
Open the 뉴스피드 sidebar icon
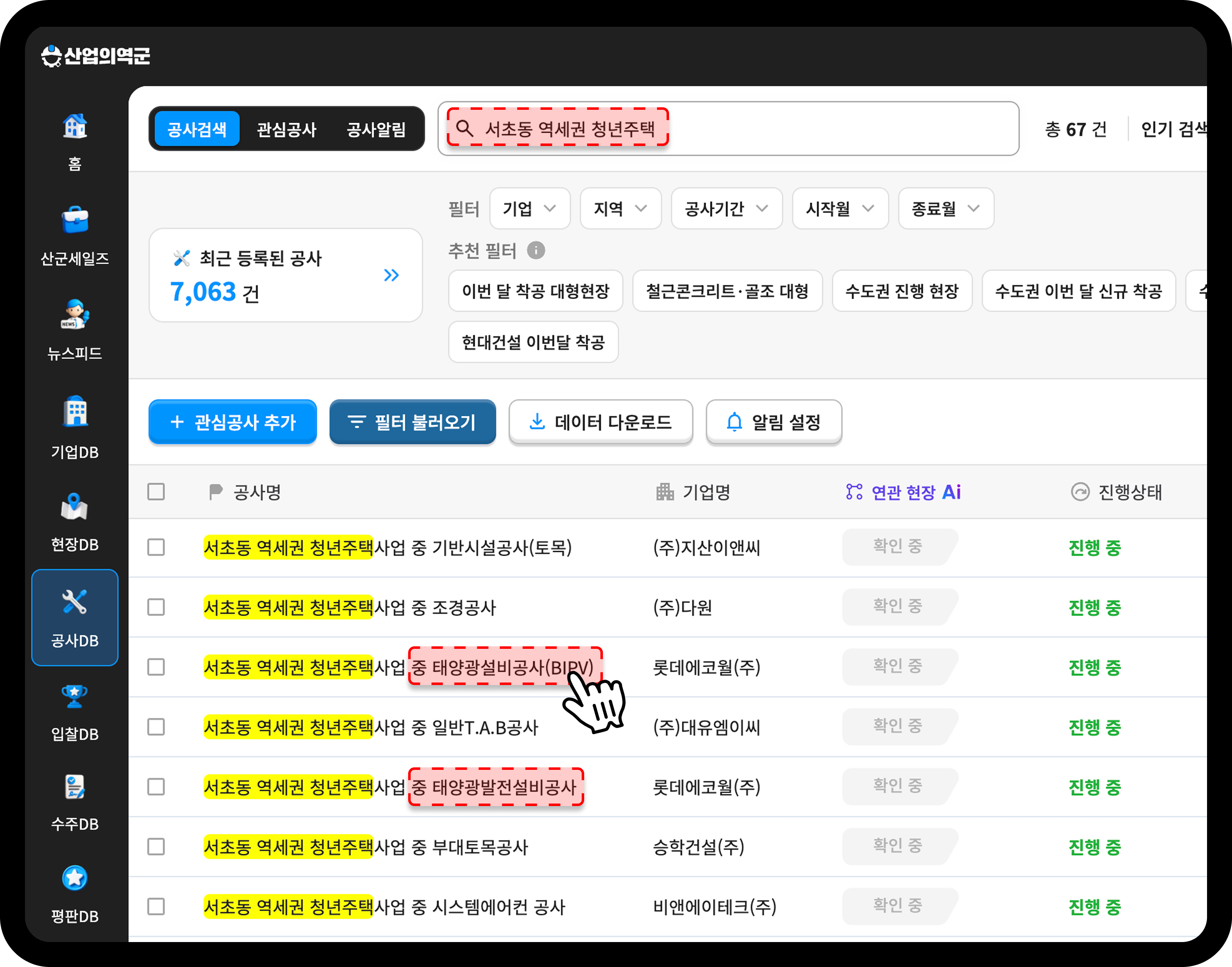click(x=75, y=314)
